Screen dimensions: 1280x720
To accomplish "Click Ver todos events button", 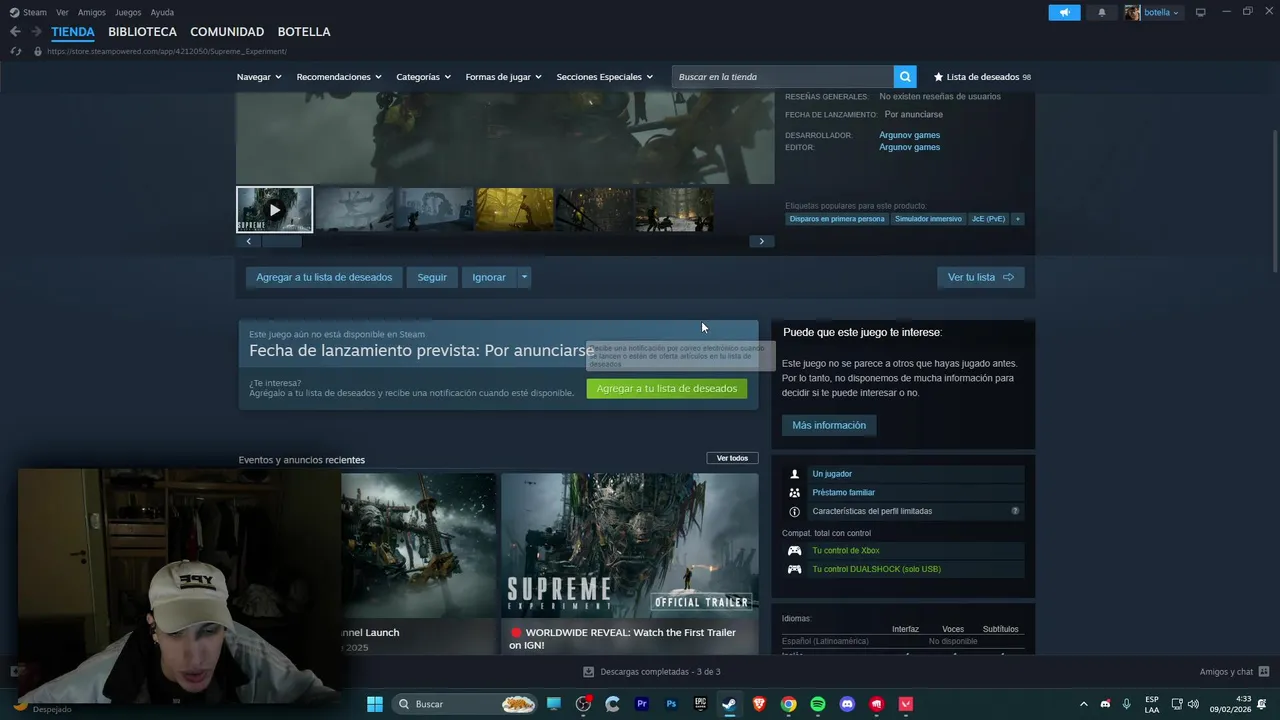I will click(732, 458).
